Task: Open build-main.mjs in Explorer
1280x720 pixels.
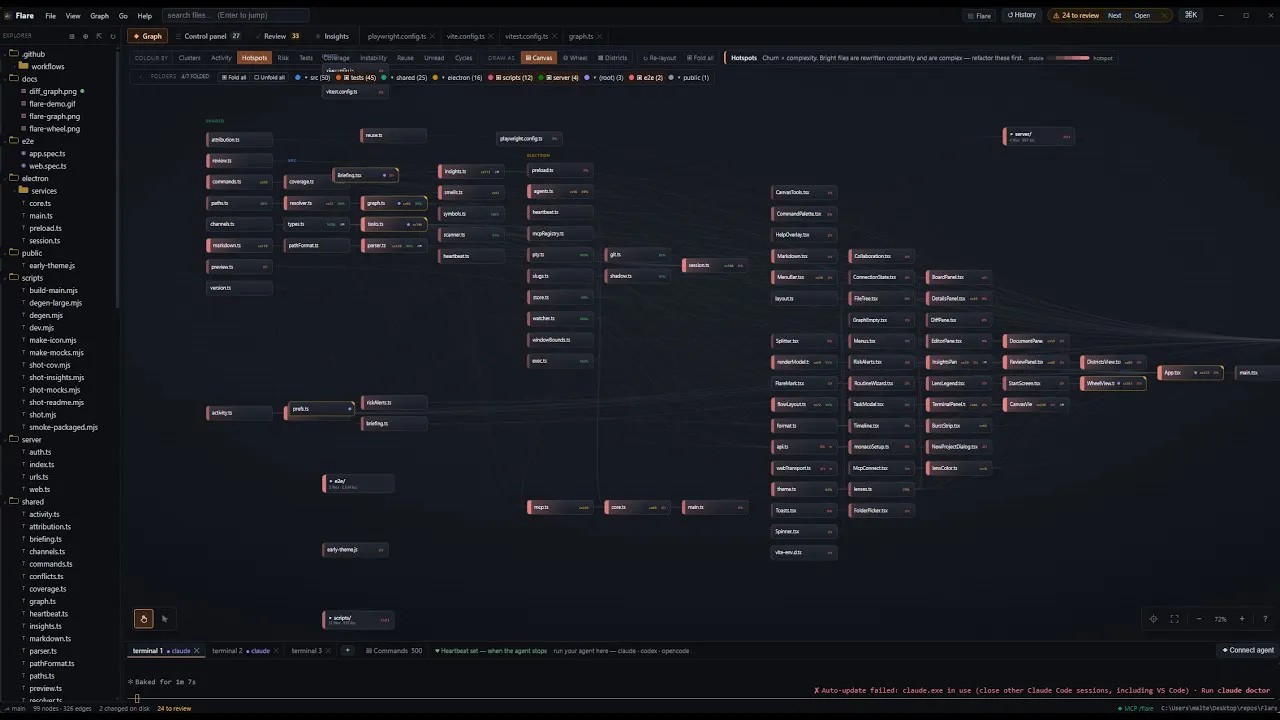Action: [53, 291]
